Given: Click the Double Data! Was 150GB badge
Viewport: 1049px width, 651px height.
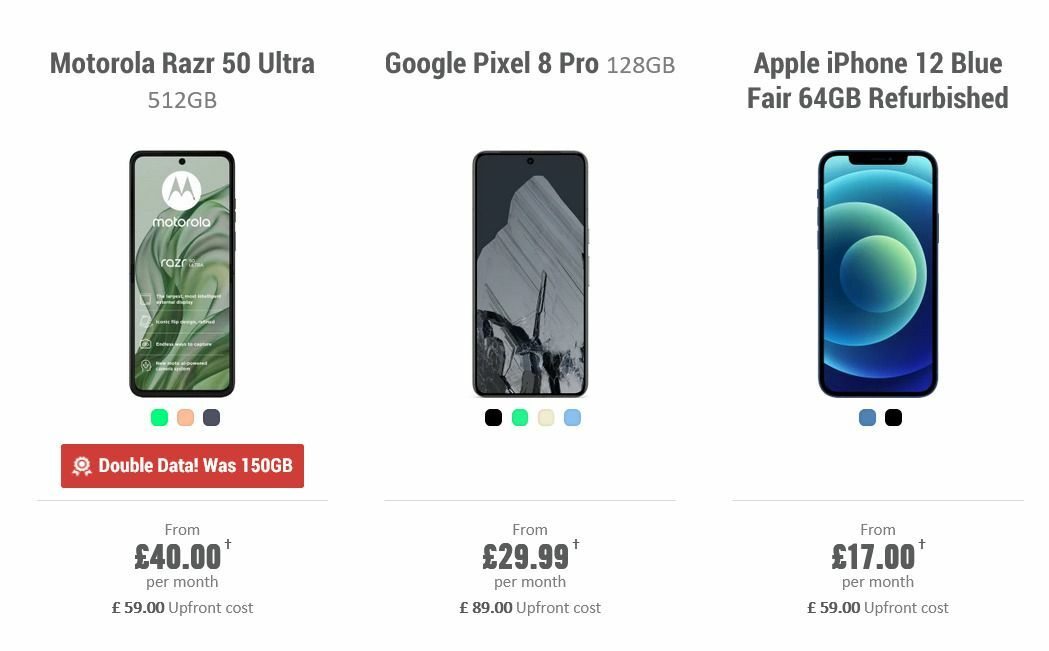Looking at the screenshot, I should point(182,466).
